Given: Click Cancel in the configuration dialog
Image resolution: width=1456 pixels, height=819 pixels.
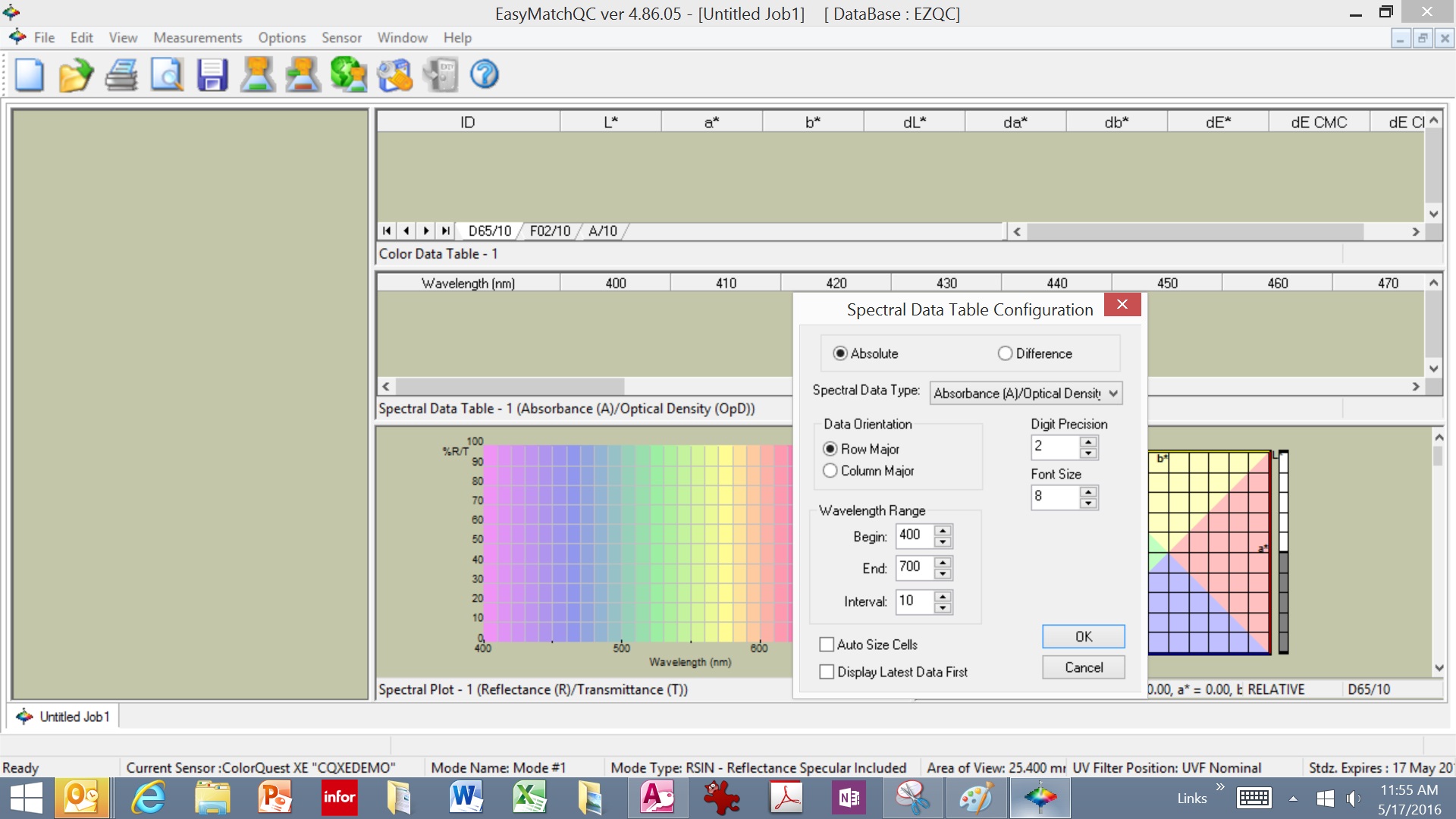Looking at the screenshot, I should coord(1083,667).
